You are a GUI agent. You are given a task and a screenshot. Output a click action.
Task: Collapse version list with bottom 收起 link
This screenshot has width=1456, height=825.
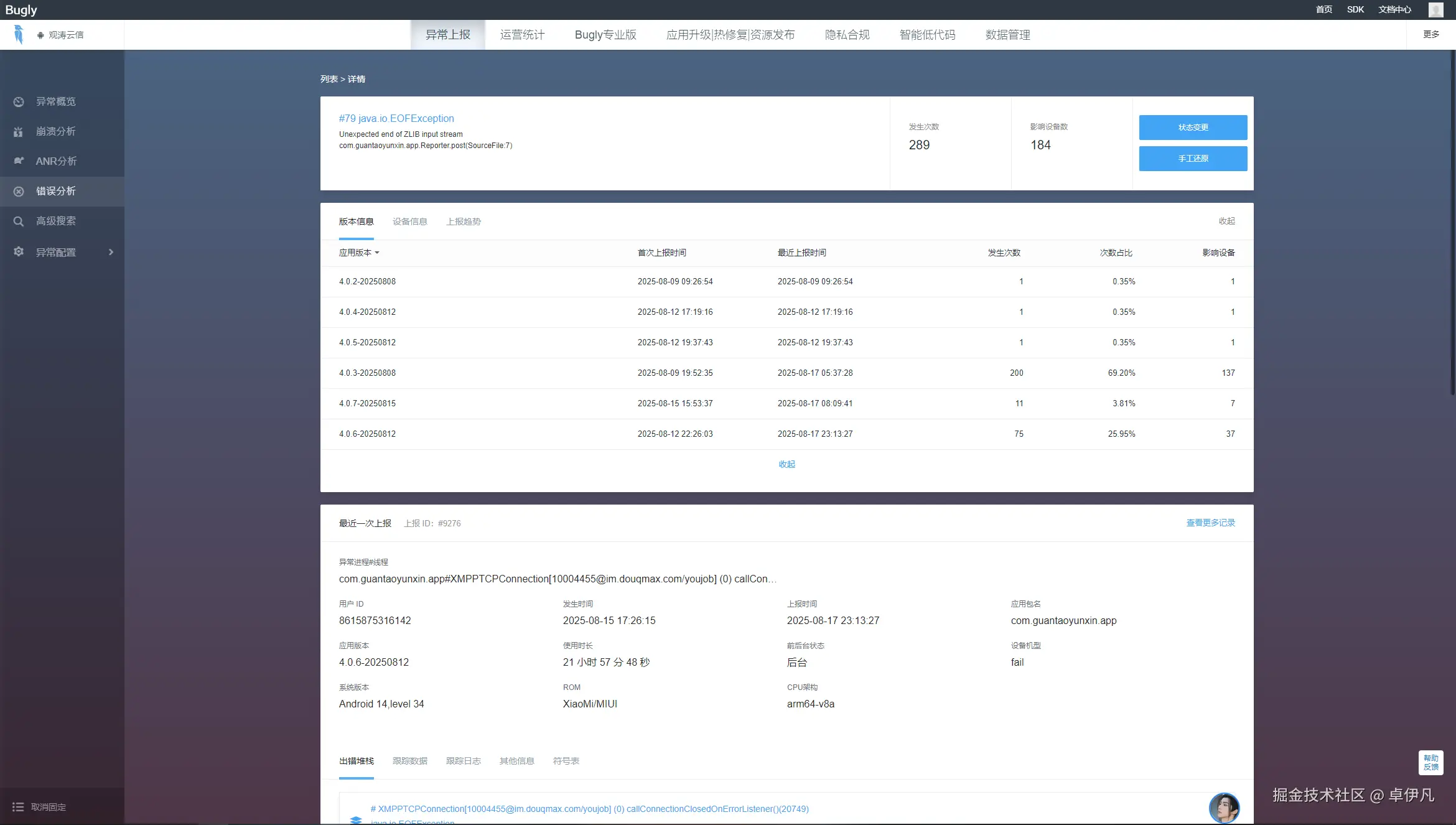pyautogui.click(x=786, y=465)
